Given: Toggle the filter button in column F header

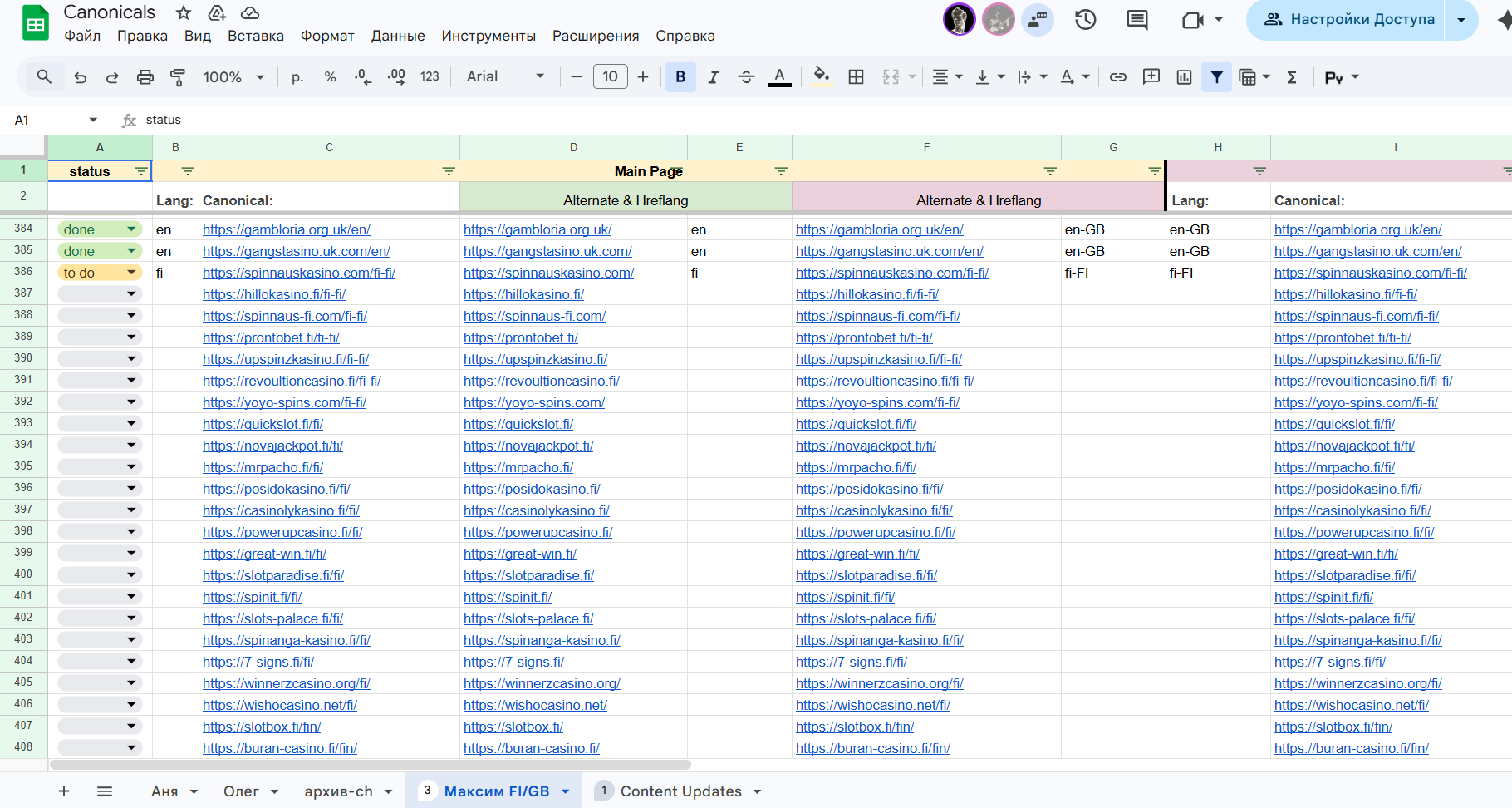Looking at the screenshot, I should pos(1050,171).
